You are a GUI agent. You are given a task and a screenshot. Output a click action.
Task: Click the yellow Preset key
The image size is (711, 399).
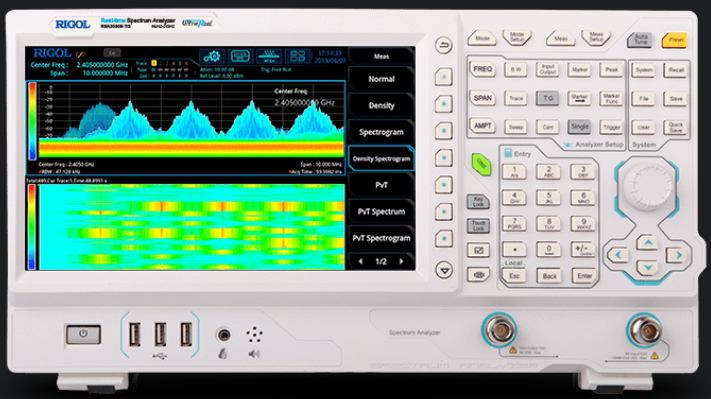[675, 40]
